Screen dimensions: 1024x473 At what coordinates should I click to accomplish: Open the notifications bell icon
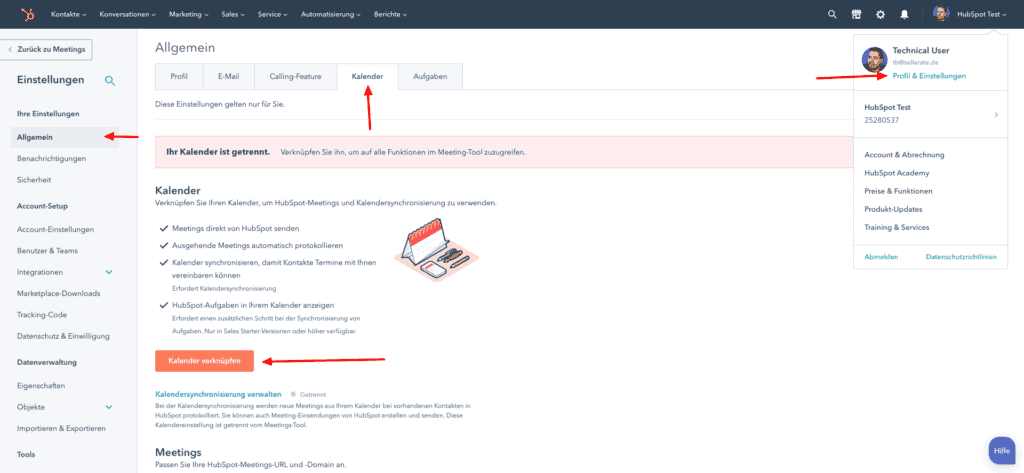904,14
